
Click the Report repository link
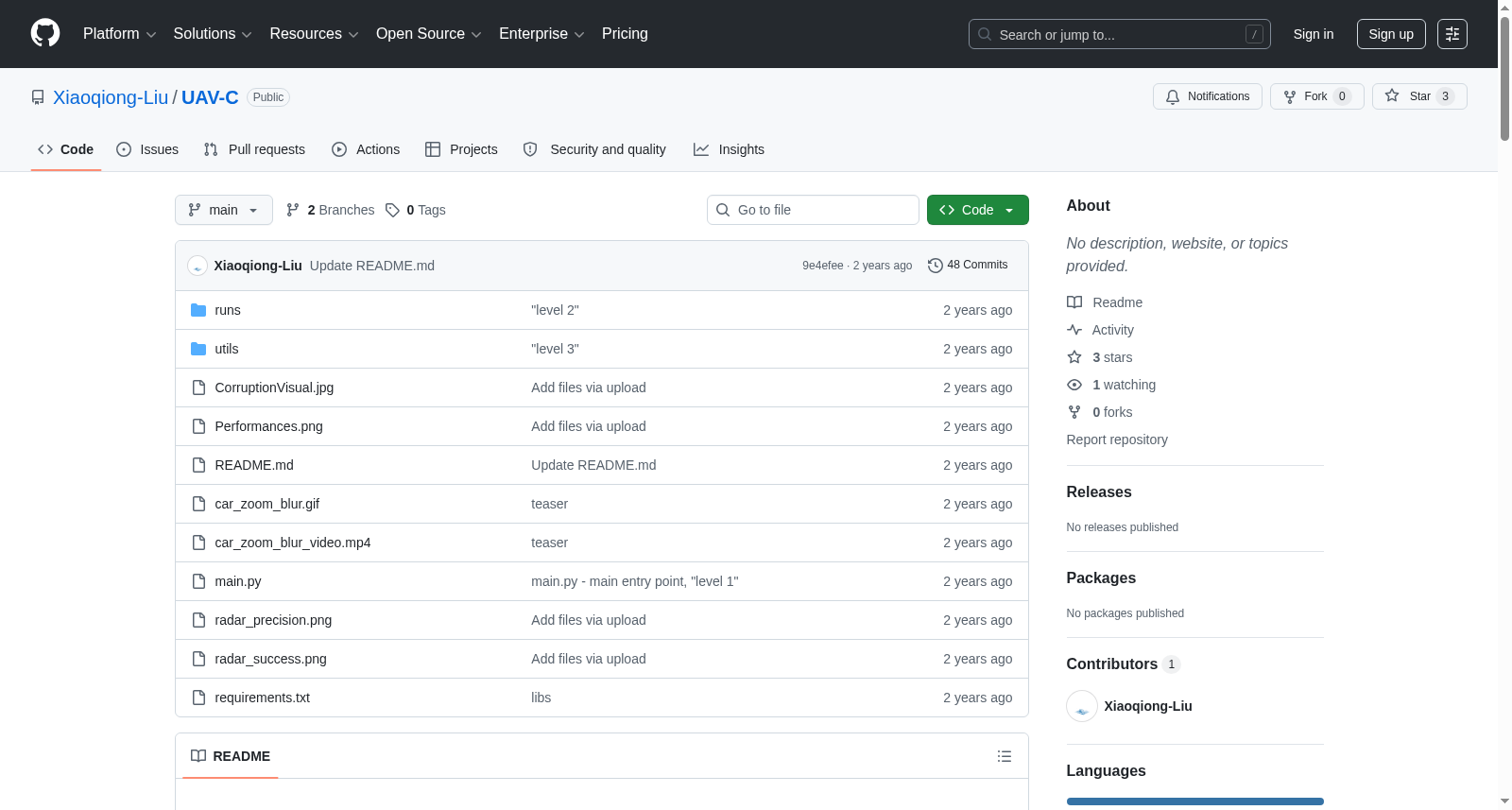[1117, 439]
